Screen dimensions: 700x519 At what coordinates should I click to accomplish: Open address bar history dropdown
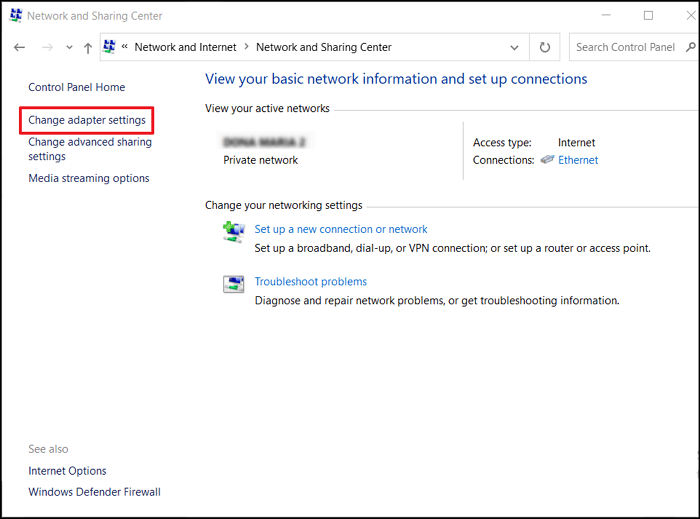click(x=514, y=47)
